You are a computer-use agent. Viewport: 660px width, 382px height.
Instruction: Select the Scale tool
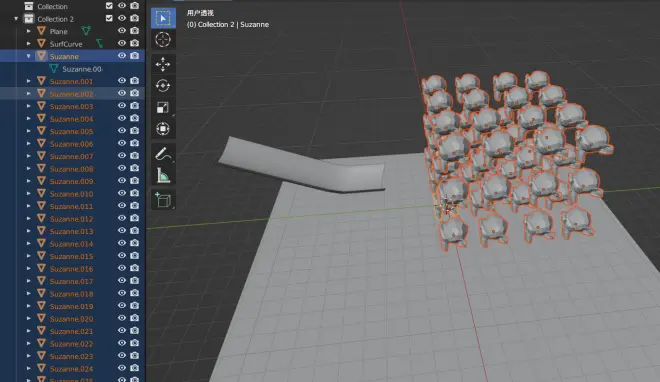pyautogui.click(x=163, y=107)
